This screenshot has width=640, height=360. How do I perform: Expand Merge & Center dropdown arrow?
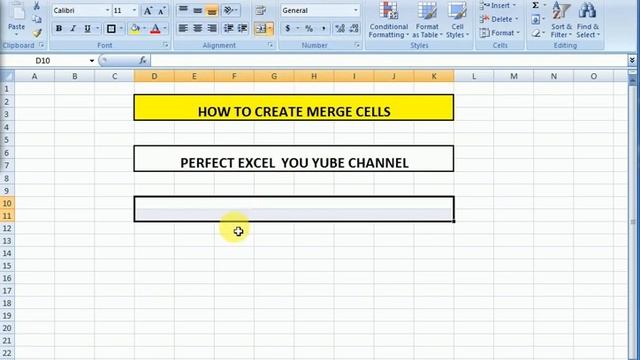coord(270,29)
